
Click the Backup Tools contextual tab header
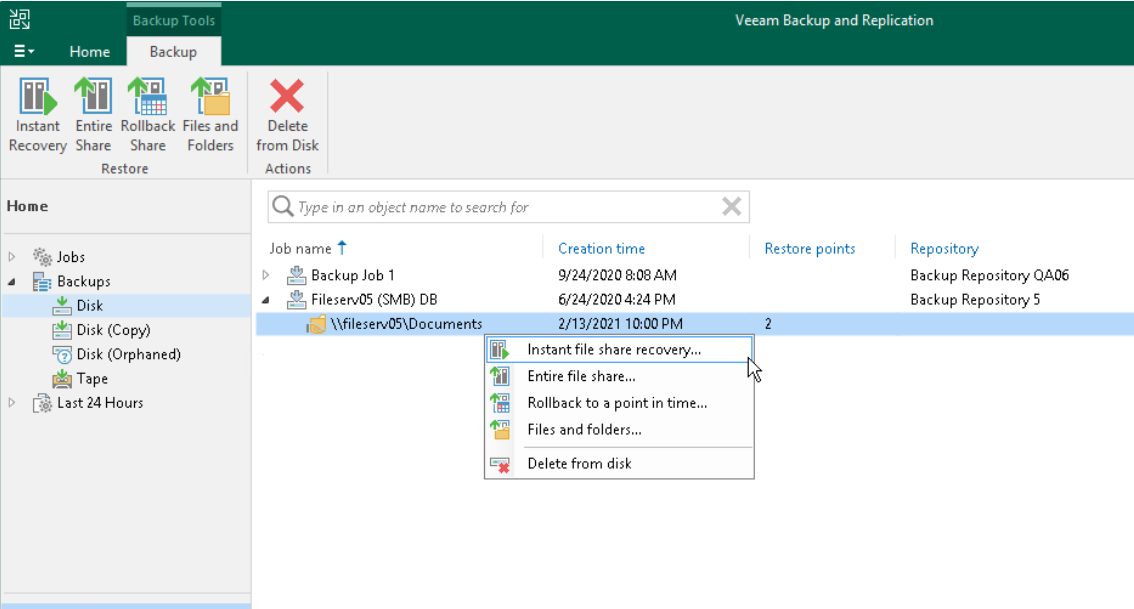point(174,20)
